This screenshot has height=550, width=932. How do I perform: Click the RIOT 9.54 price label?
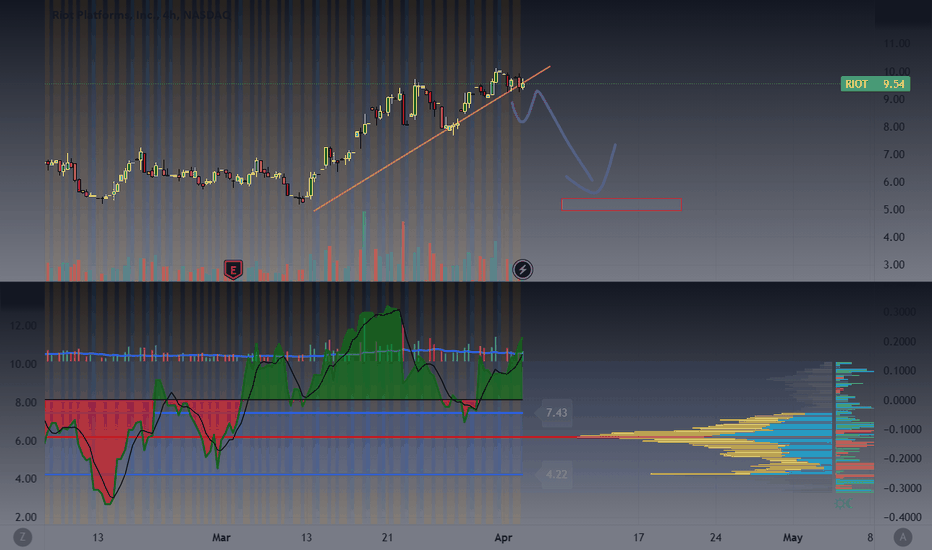[x=875, y=84]
